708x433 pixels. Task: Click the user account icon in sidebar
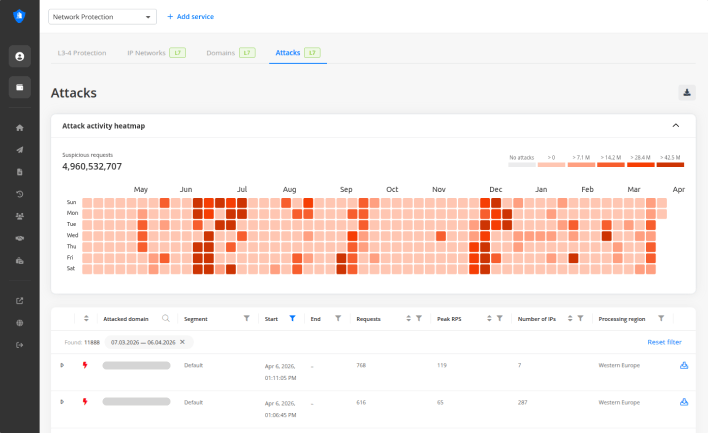click(20, 56)
